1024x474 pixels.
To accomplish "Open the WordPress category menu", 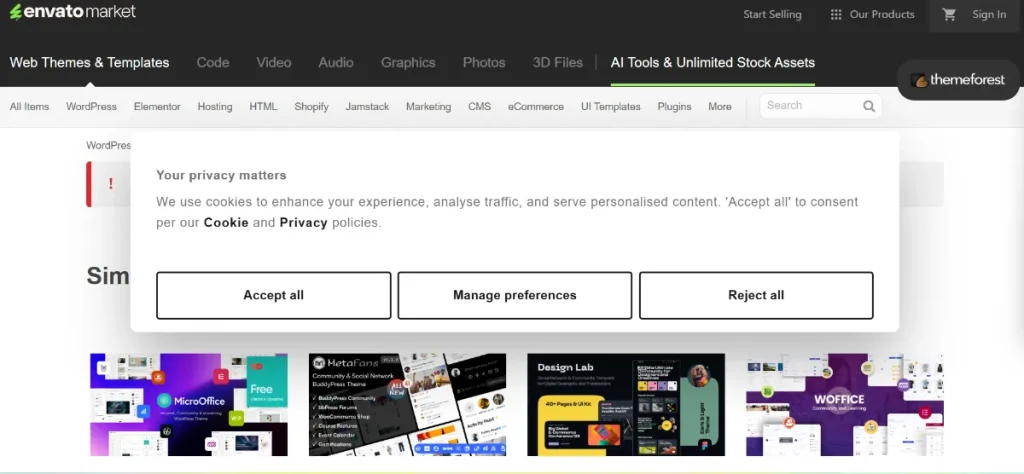I will (x=91, y=107).
